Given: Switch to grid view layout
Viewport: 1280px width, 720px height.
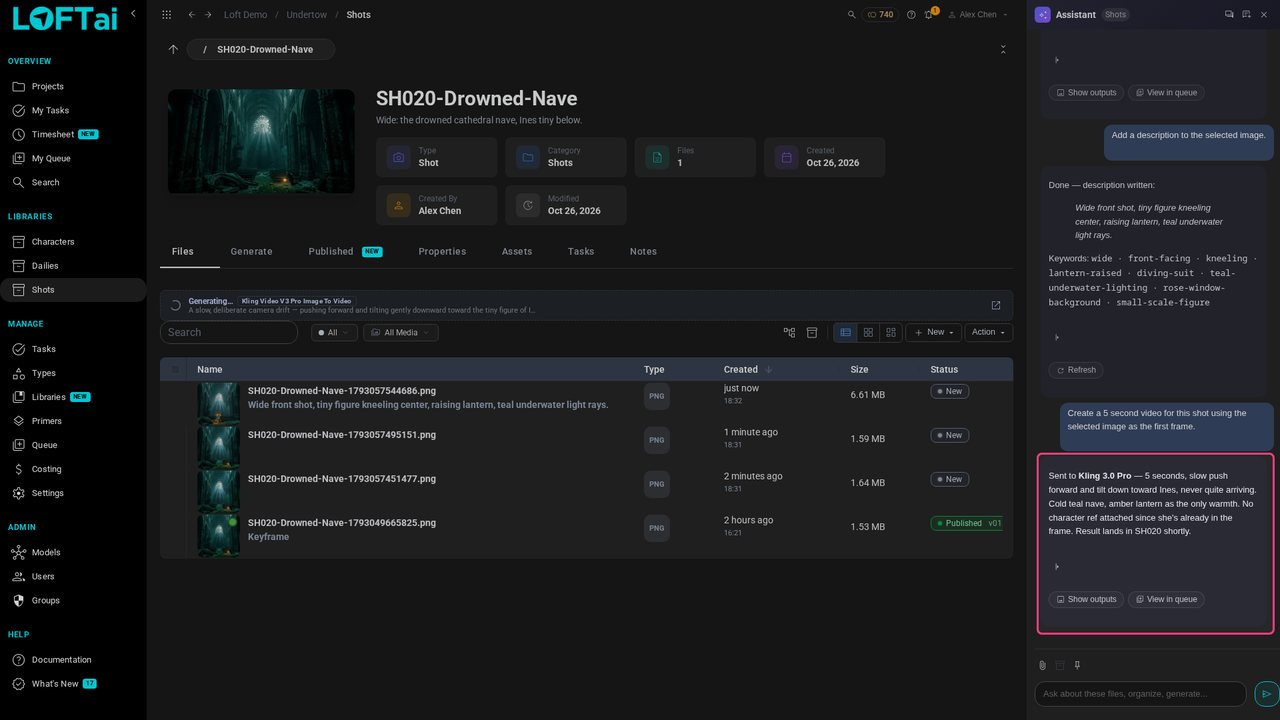Looking at the screenshot, I should 868,332.
